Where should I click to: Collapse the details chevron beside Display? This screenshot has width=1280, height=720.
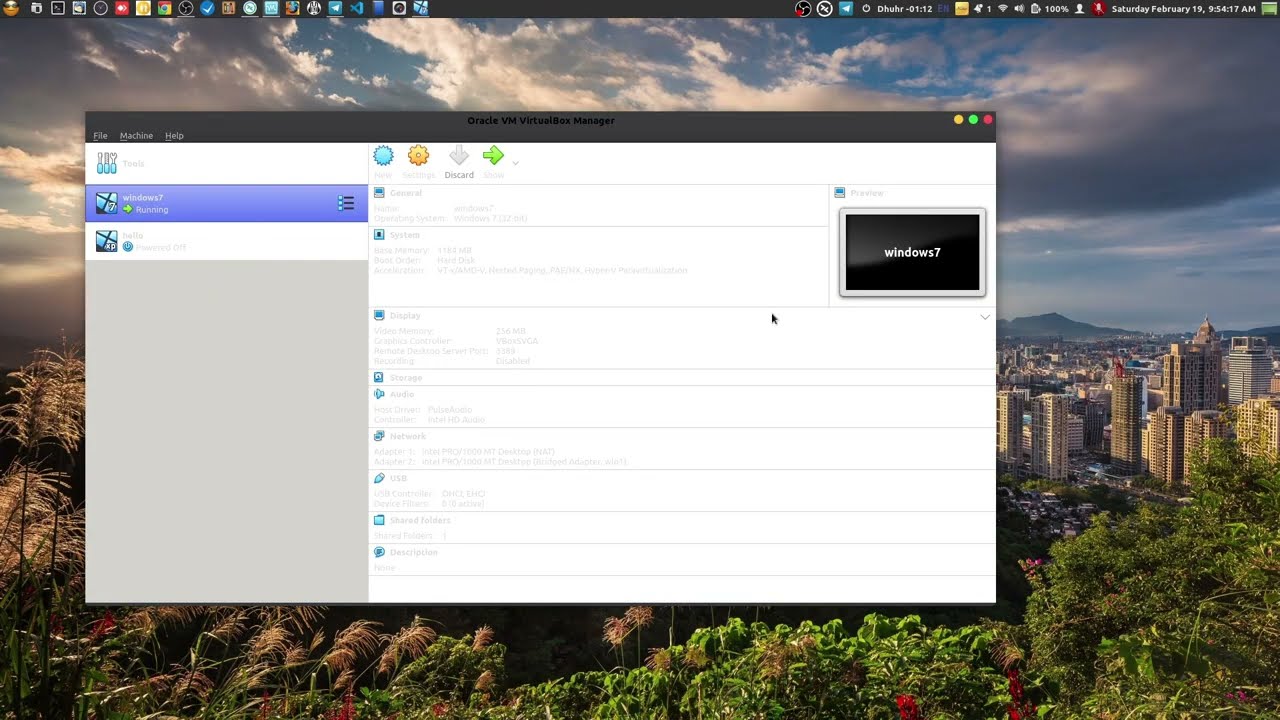[x=985, y=317]
